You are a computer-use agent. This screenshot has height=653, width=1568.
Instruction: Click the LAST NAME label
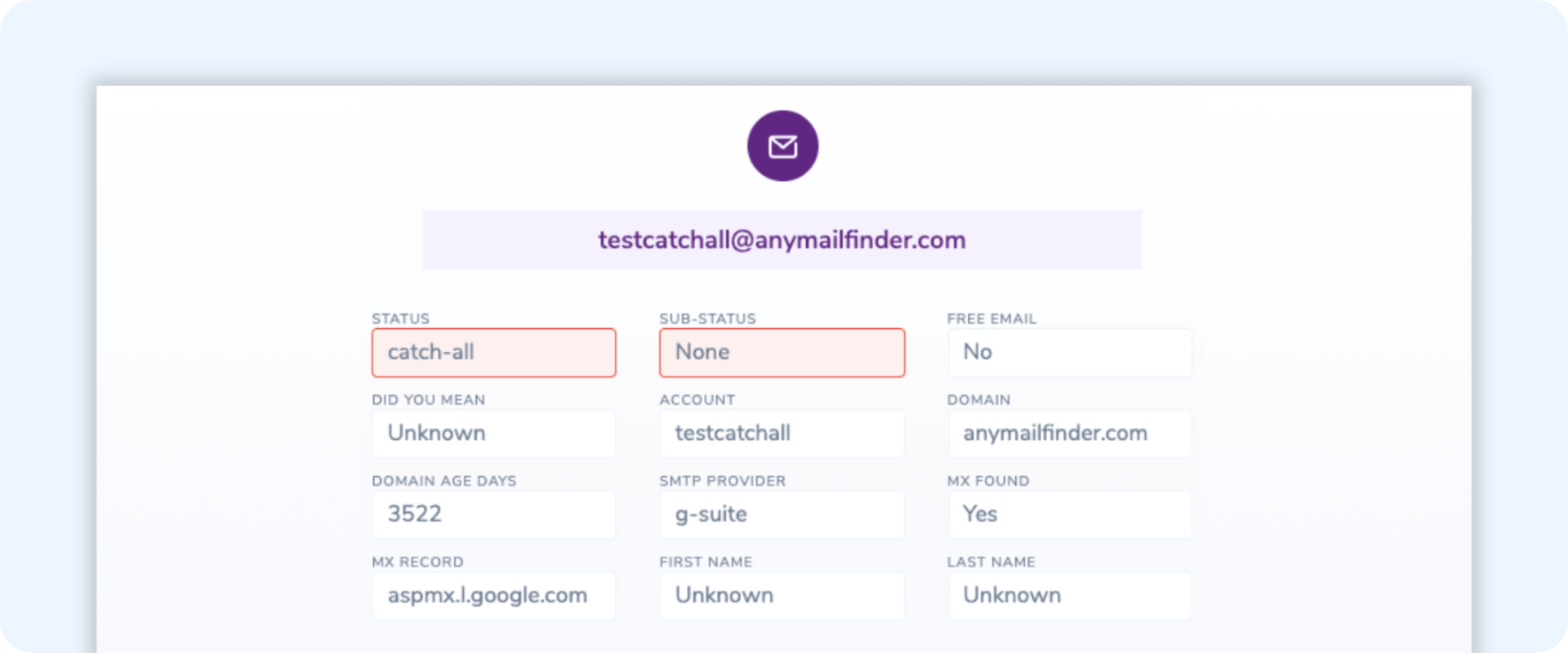[991, 562]
